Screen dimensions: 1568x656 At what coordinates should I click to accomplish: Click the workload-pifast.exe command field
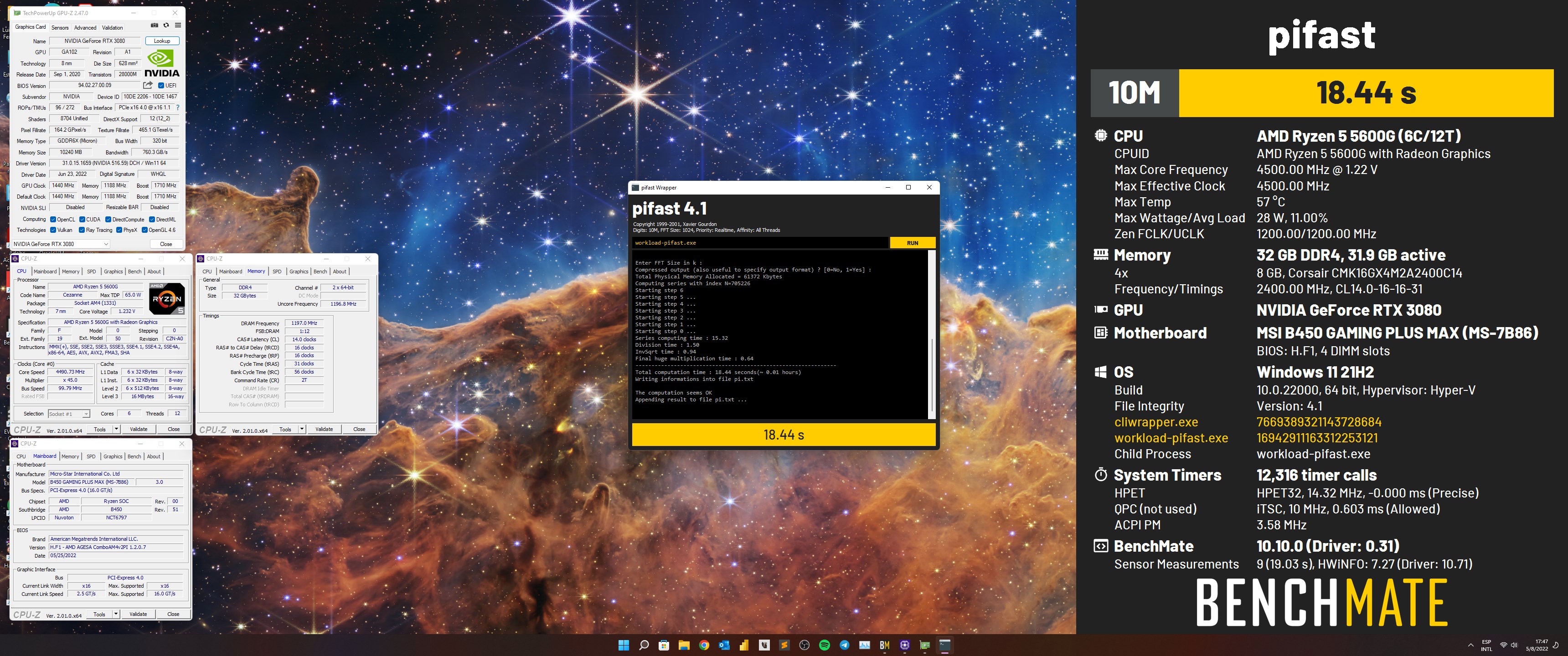click(760, 243)
